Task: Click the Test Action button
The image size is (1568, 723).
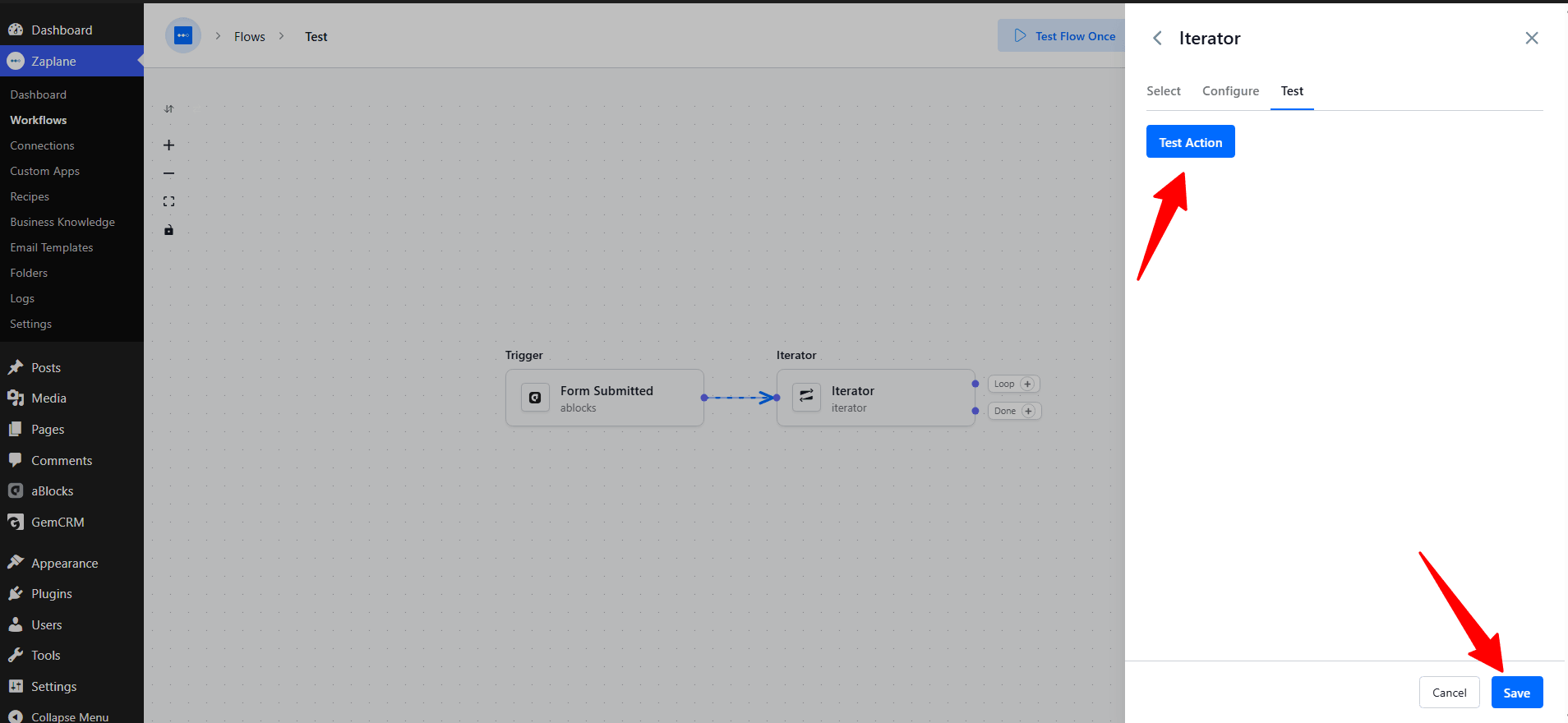Action: tap(1190, 141)
